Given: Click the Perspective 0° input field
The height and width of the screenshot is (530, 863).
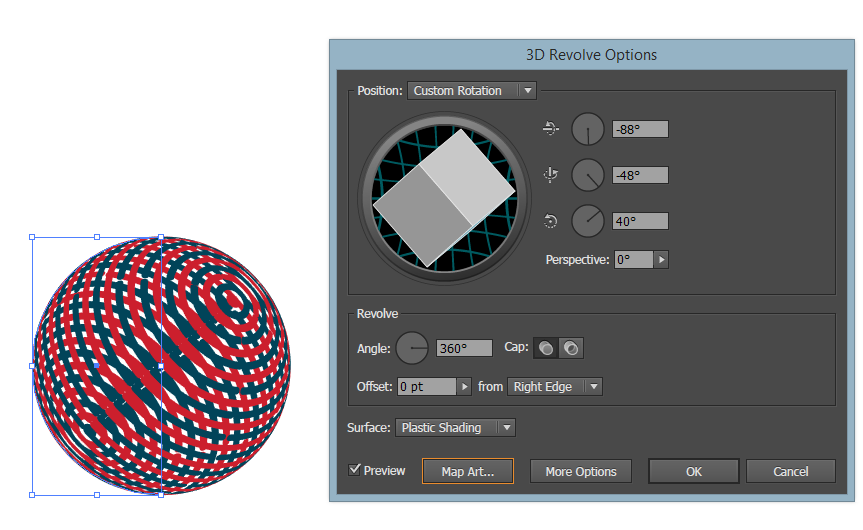Looking at the screenshot, I should coord(633,260).
